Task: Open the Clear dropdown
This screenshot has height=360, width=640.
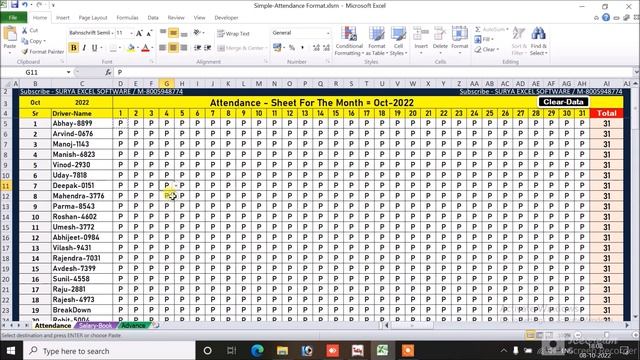Action: (498, 49)
